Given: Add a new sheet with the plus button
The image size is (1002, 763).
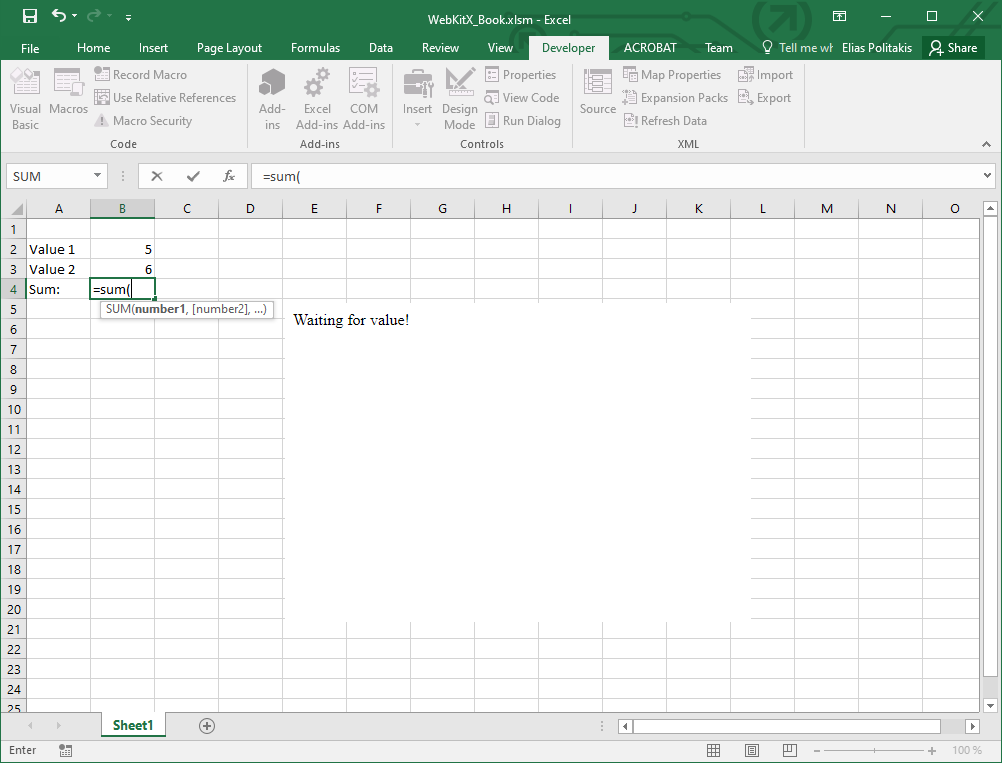Looking at the screenshot, I should pyautogui.click(x=206, y=726).
